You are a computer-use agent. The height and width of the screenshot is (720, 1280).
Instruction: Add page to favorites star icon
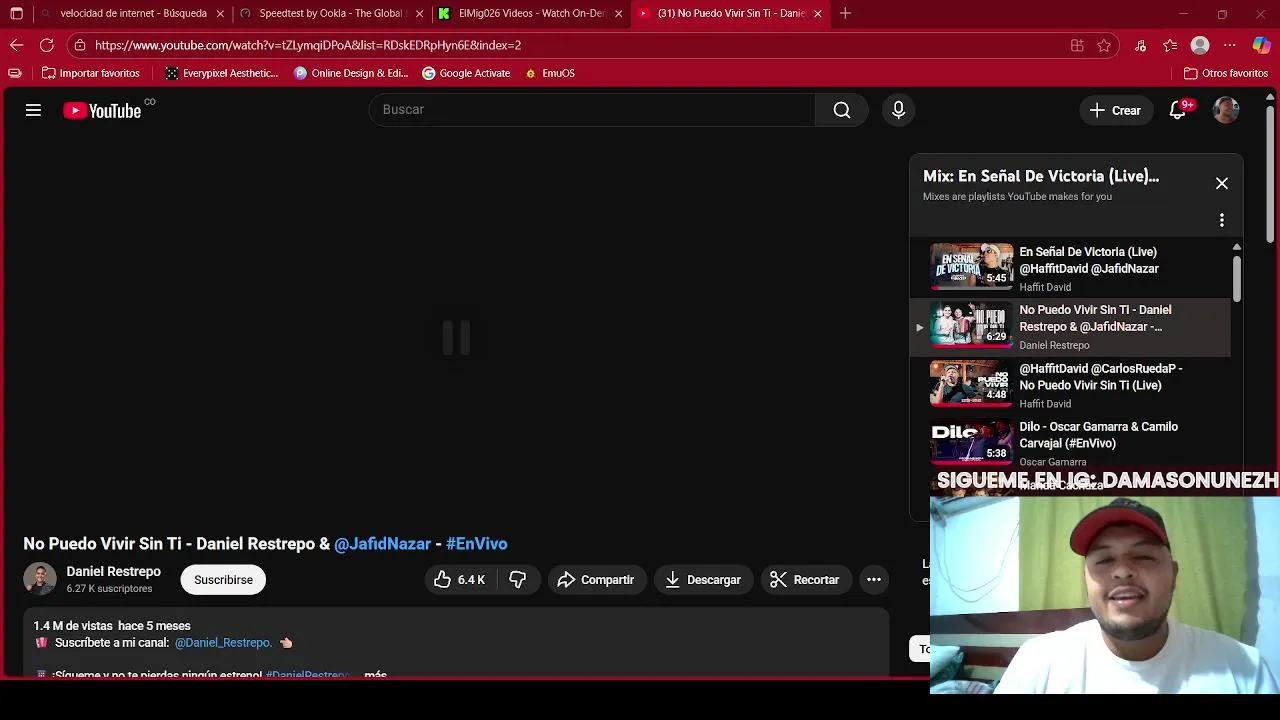[x=1104, y=45]
